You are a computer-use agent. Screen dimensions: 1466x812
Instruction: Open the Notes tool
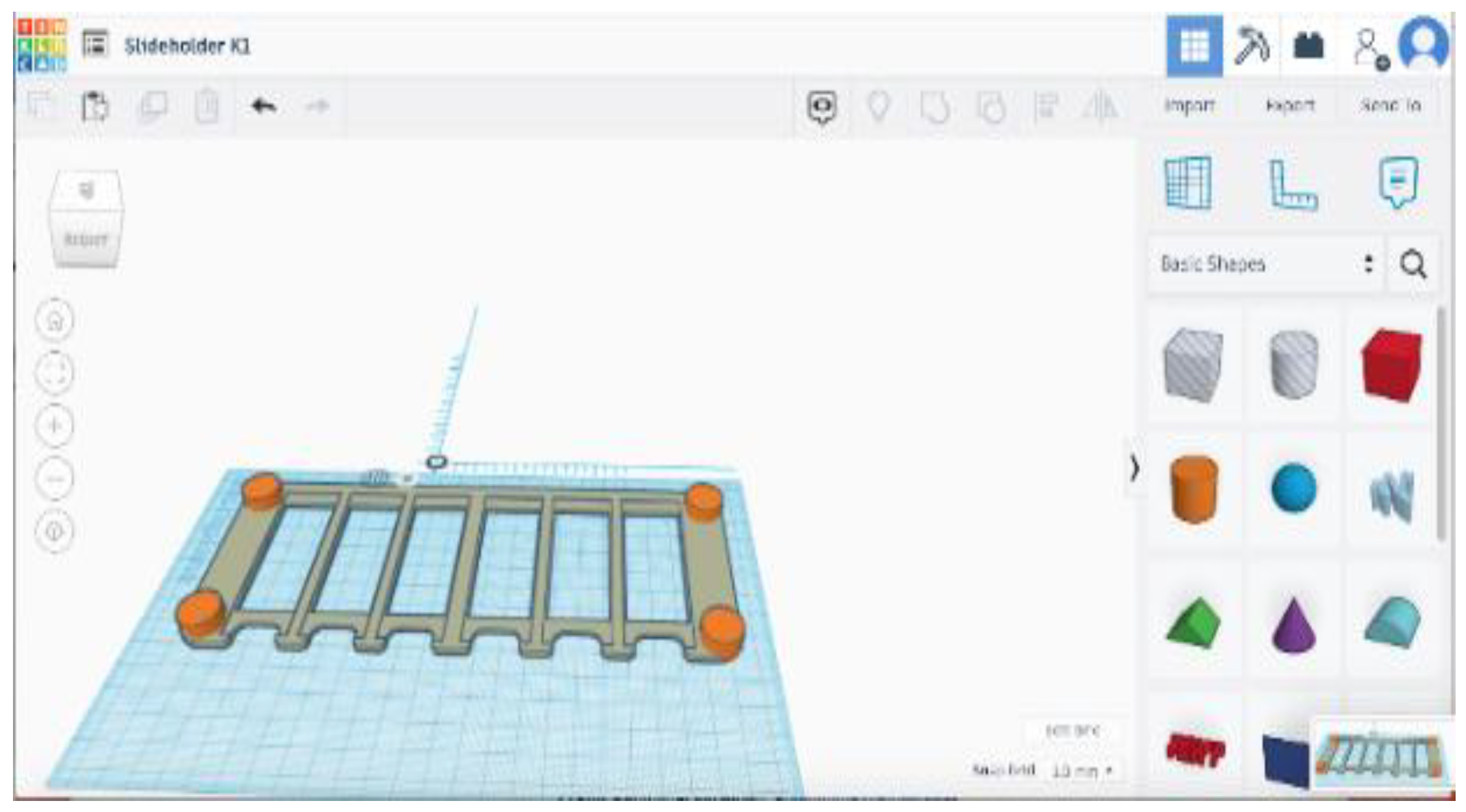point(1397,182)
